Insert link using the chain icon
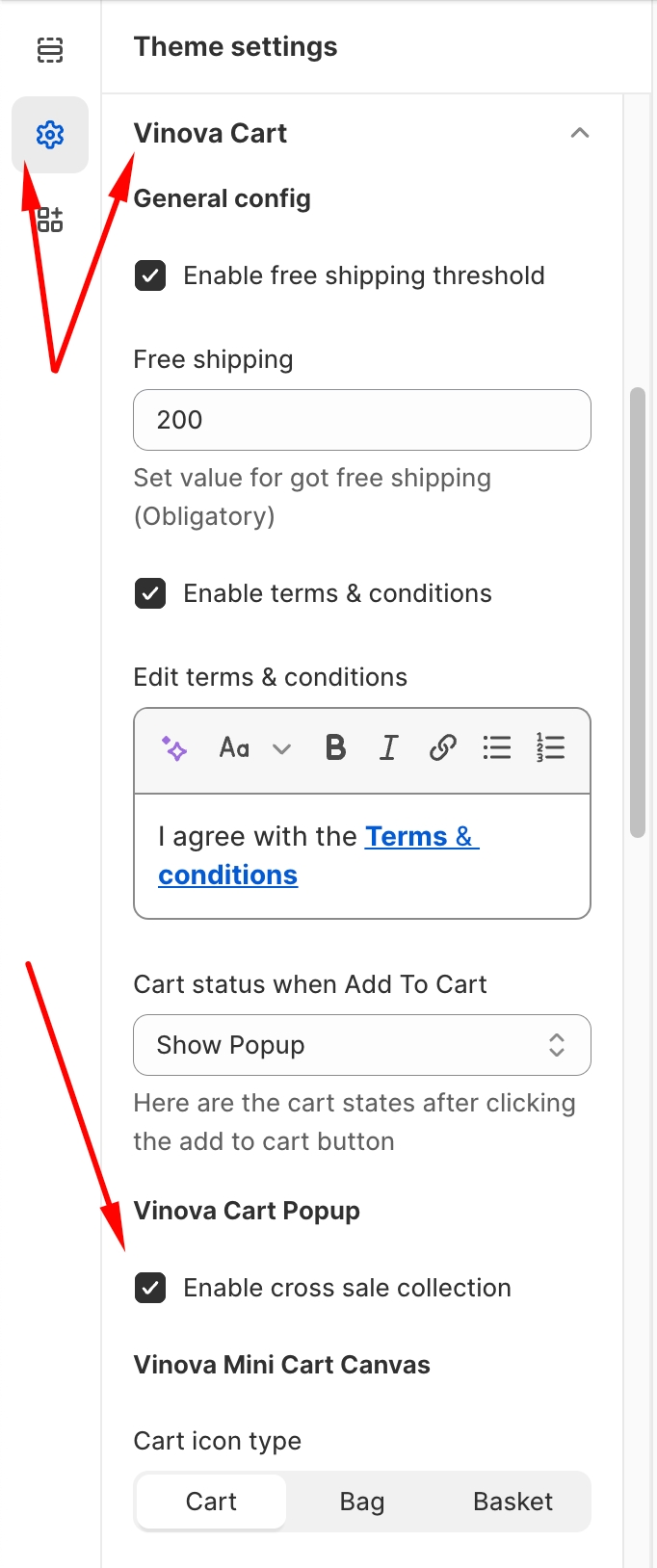The height and width of the screenshot is (1568, 657). pos(442,747)
